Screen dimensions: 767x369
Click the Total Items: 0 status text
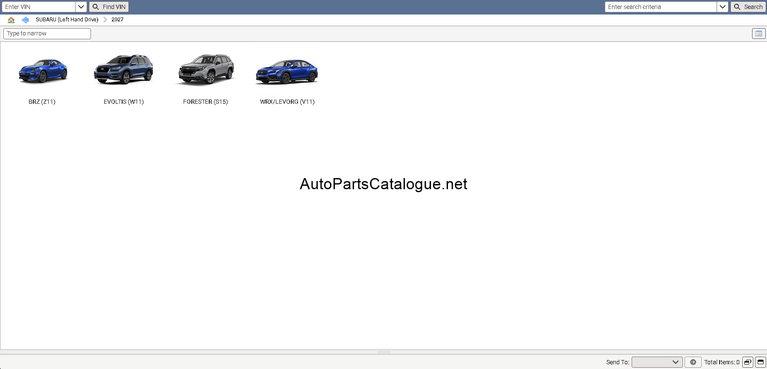722,363
